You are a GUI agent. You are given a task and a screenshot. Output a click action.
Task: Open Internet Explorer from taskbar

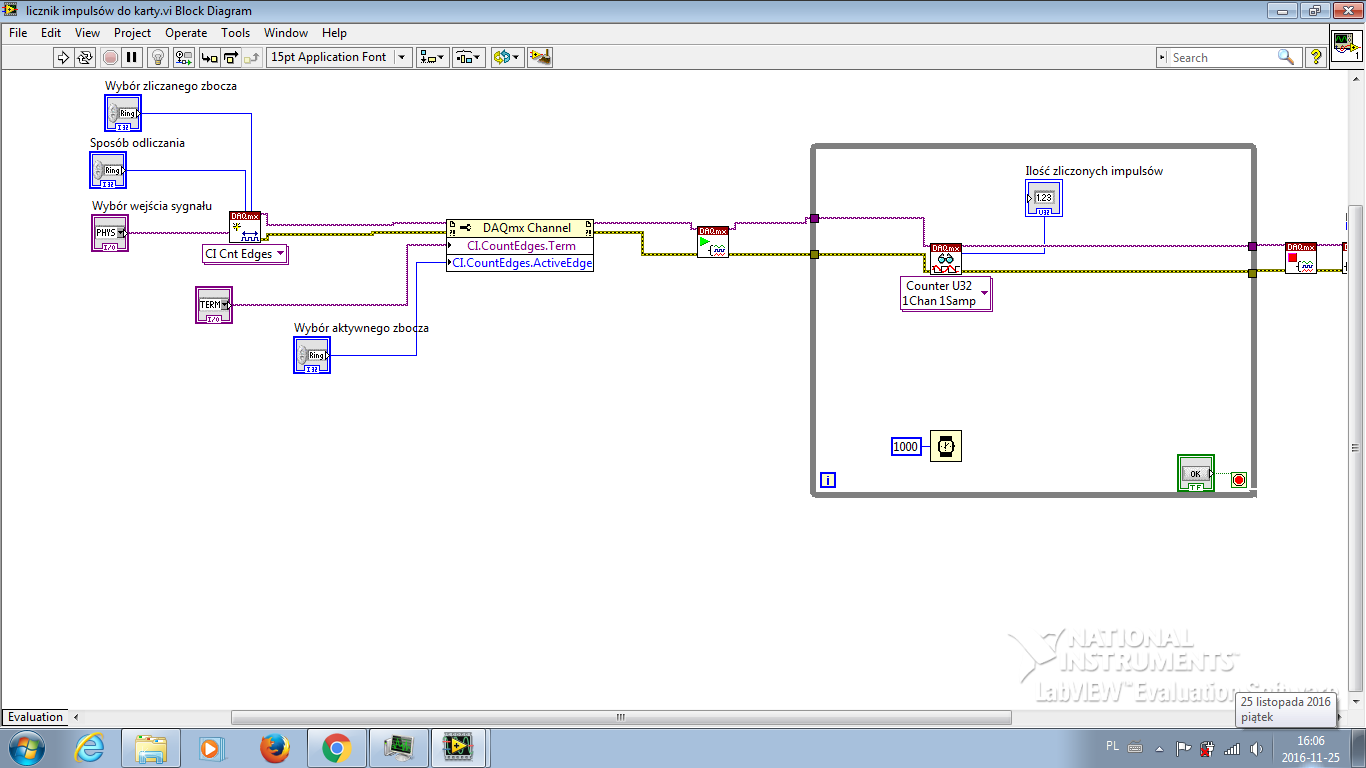[x=90, y=748]
